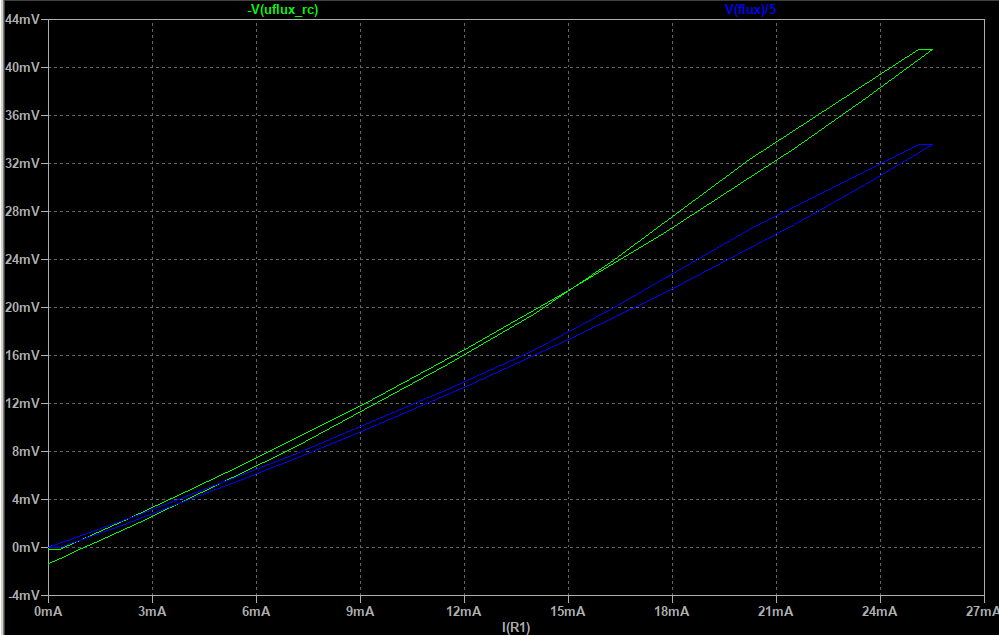
Task: Click the I(R1) horizontal axis label
Action: tap(516, 626)
